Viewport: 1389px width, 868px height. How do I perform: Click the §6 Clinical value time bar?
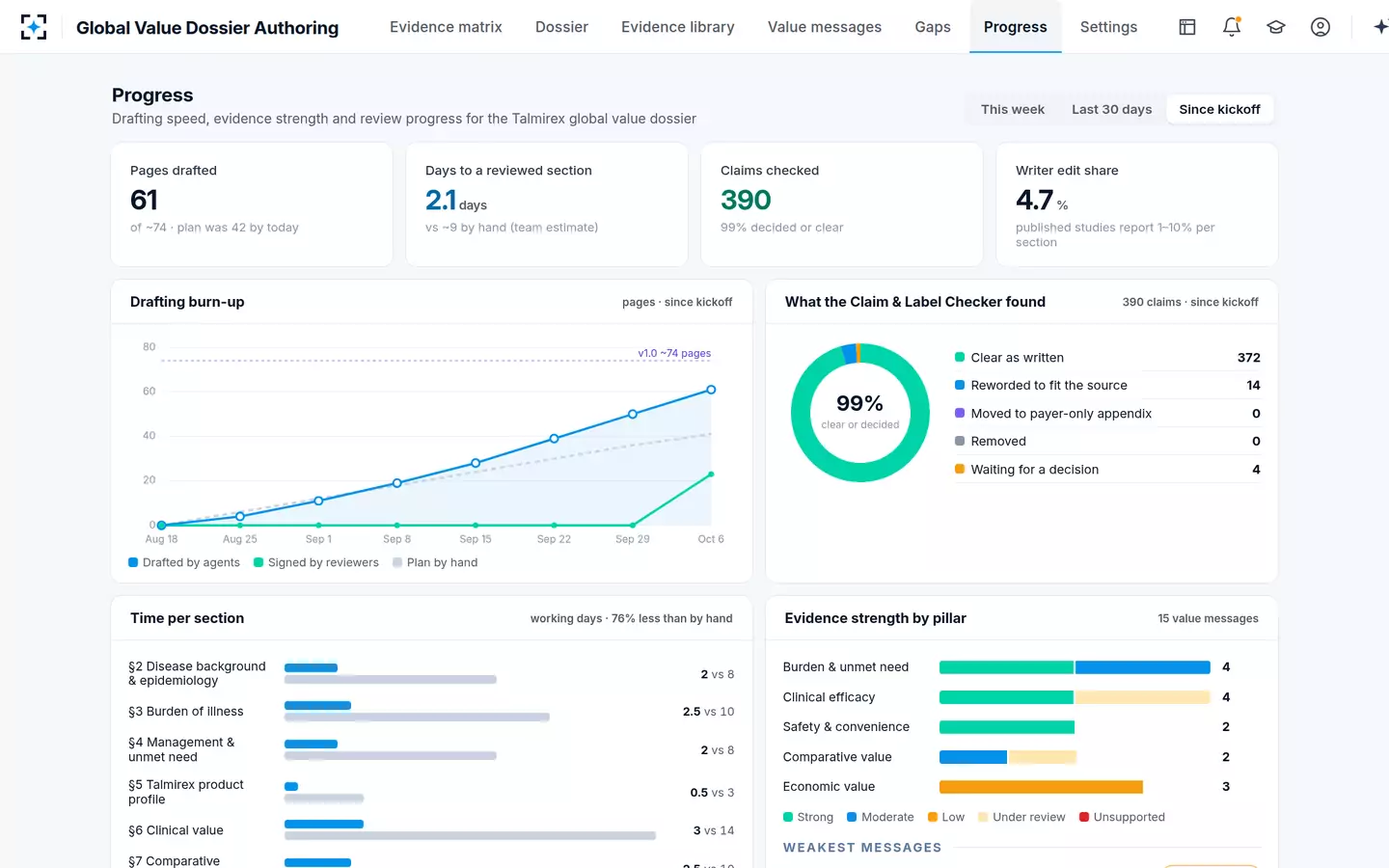[324, 824]
